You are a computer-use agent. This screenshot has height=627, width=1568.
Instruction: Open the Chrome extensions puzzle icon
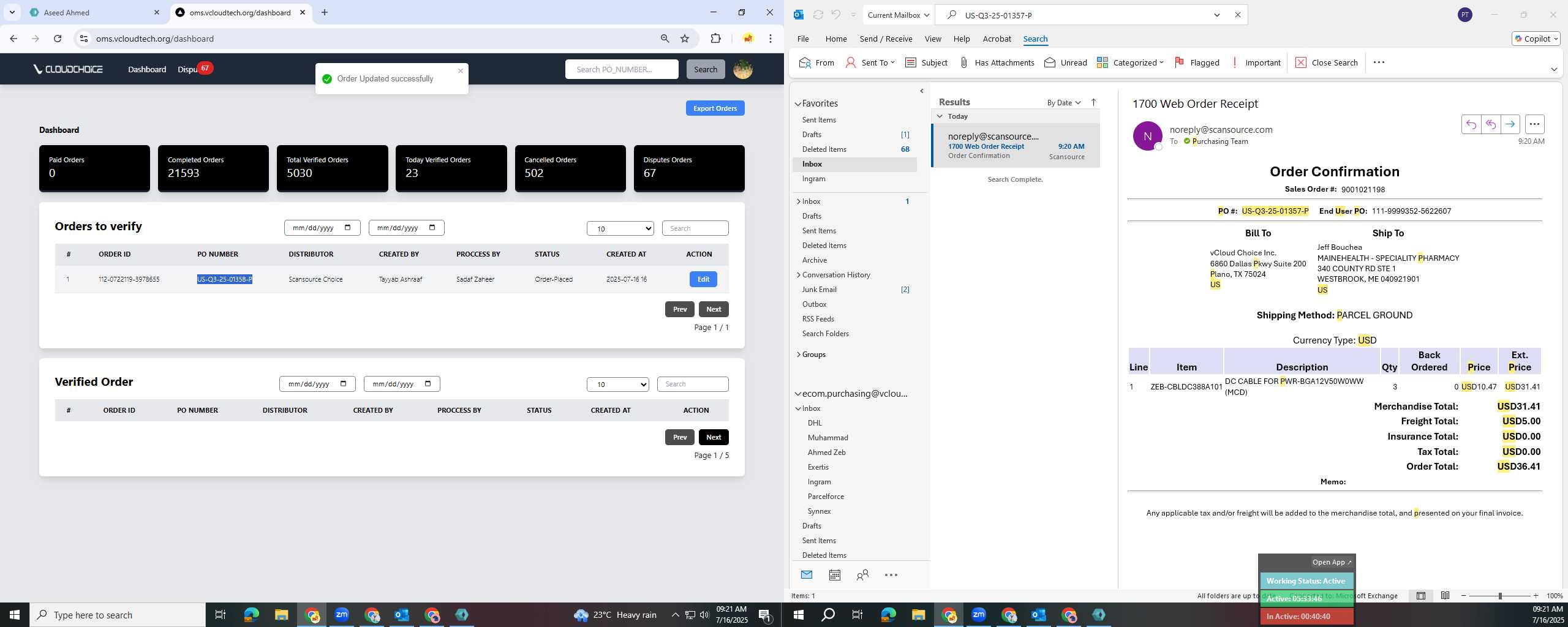(715, 39)
